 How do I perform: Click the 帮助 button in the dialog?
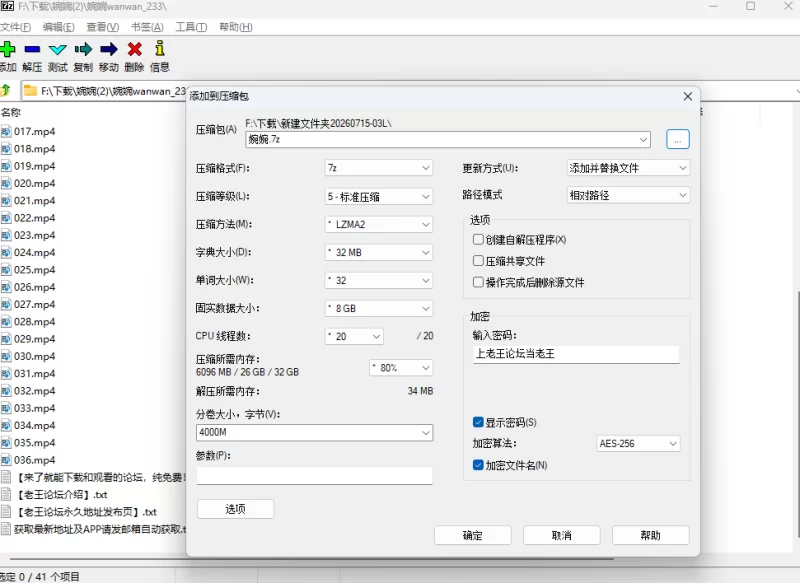651,535
